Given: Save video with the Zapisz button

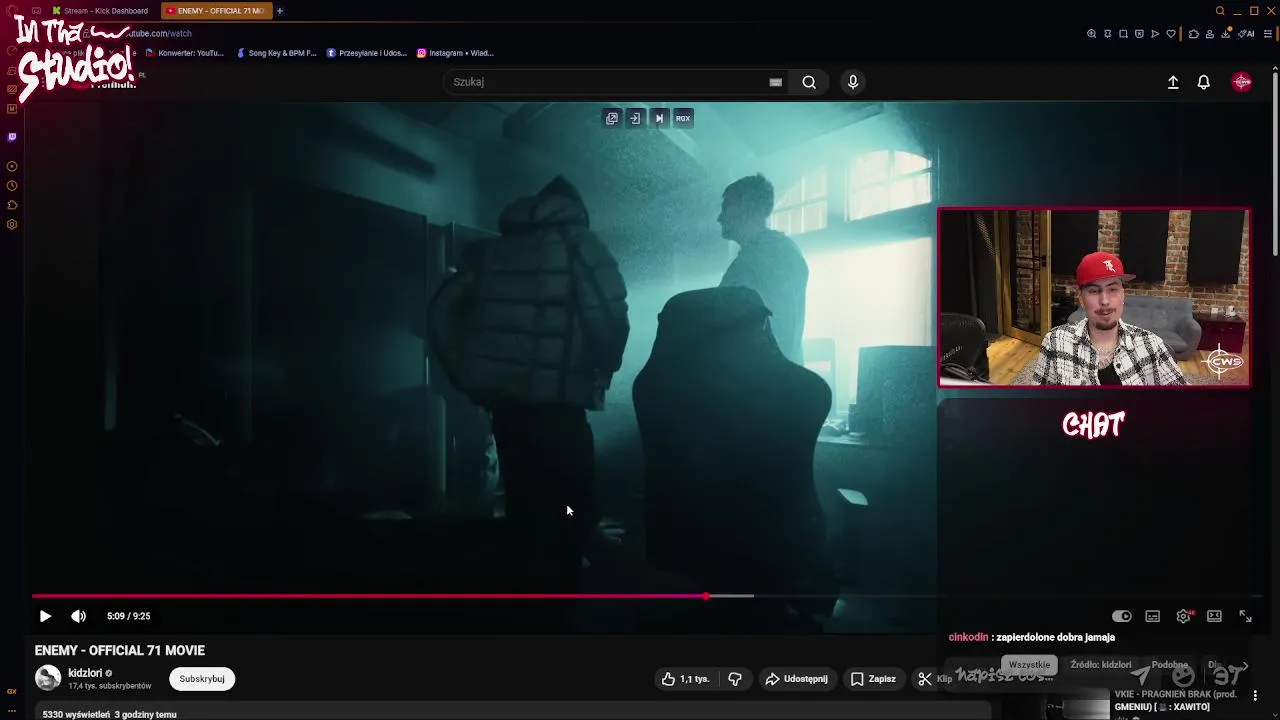Looking at the screenshot, I should click(x=873, y=679).
